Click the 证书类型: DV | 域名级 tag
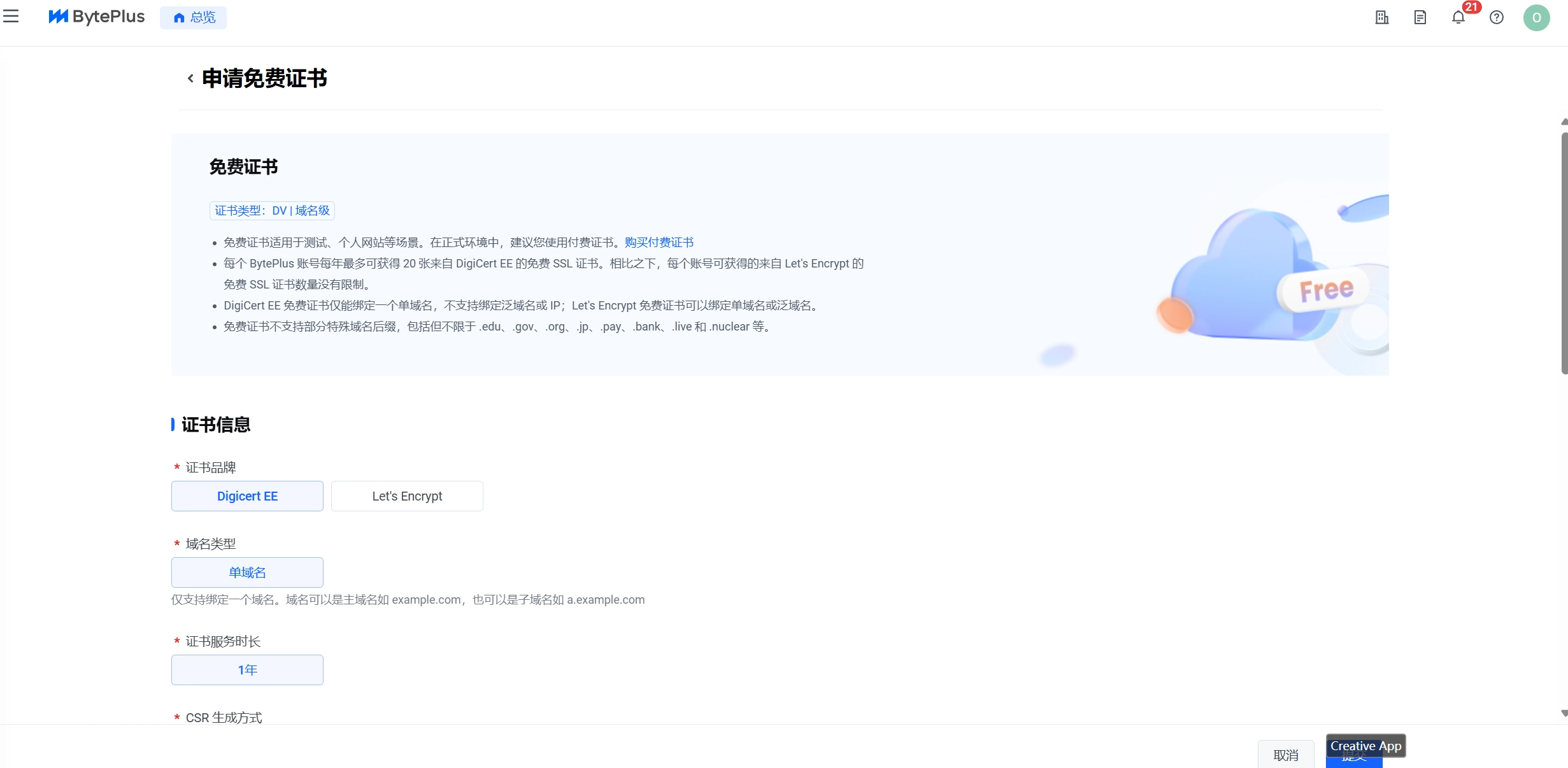Screen dimensions: 1568x768 [x=272, y=211]
